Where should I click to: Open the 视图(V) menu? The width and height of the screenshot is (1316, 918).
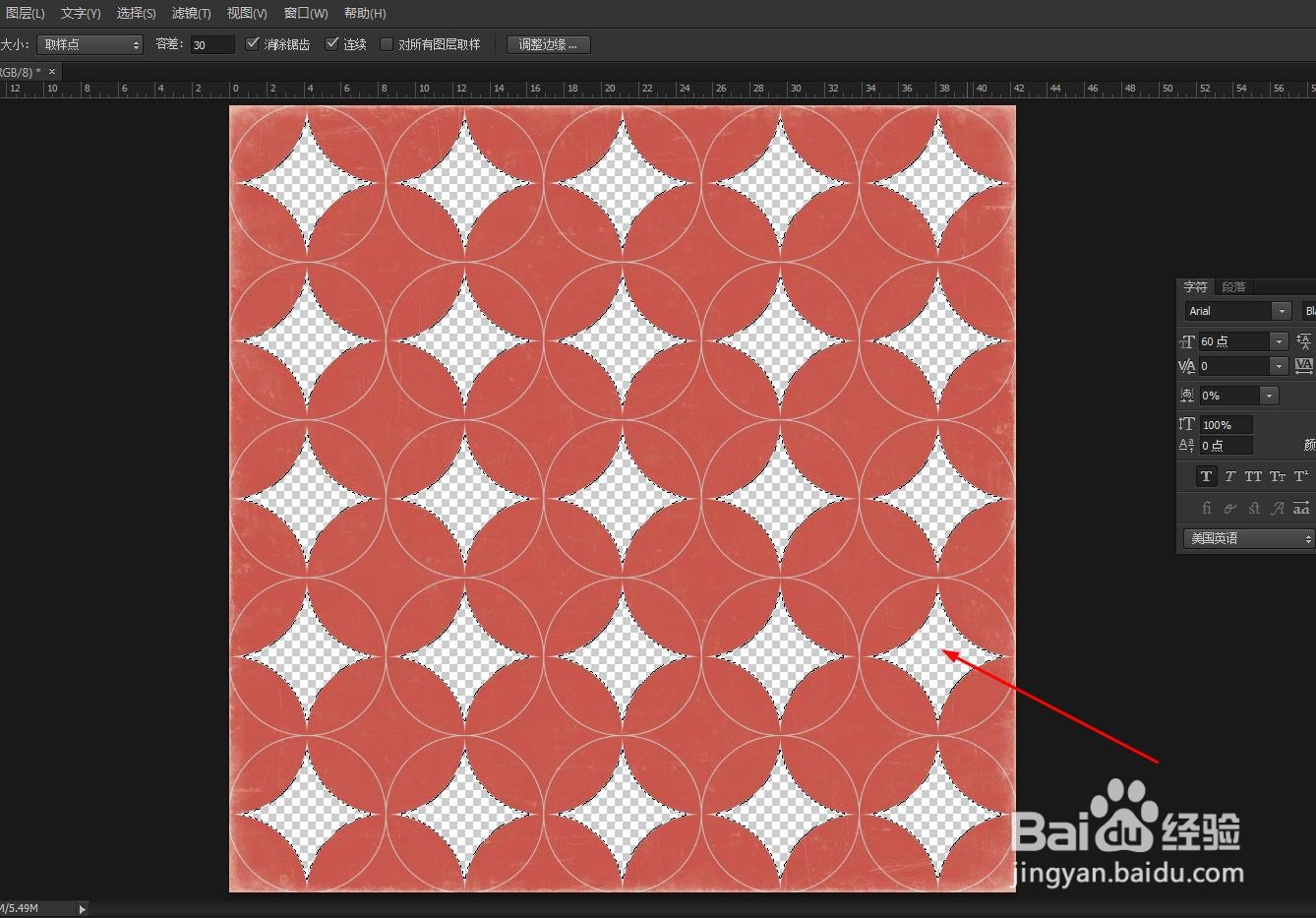tap(247, 13)
